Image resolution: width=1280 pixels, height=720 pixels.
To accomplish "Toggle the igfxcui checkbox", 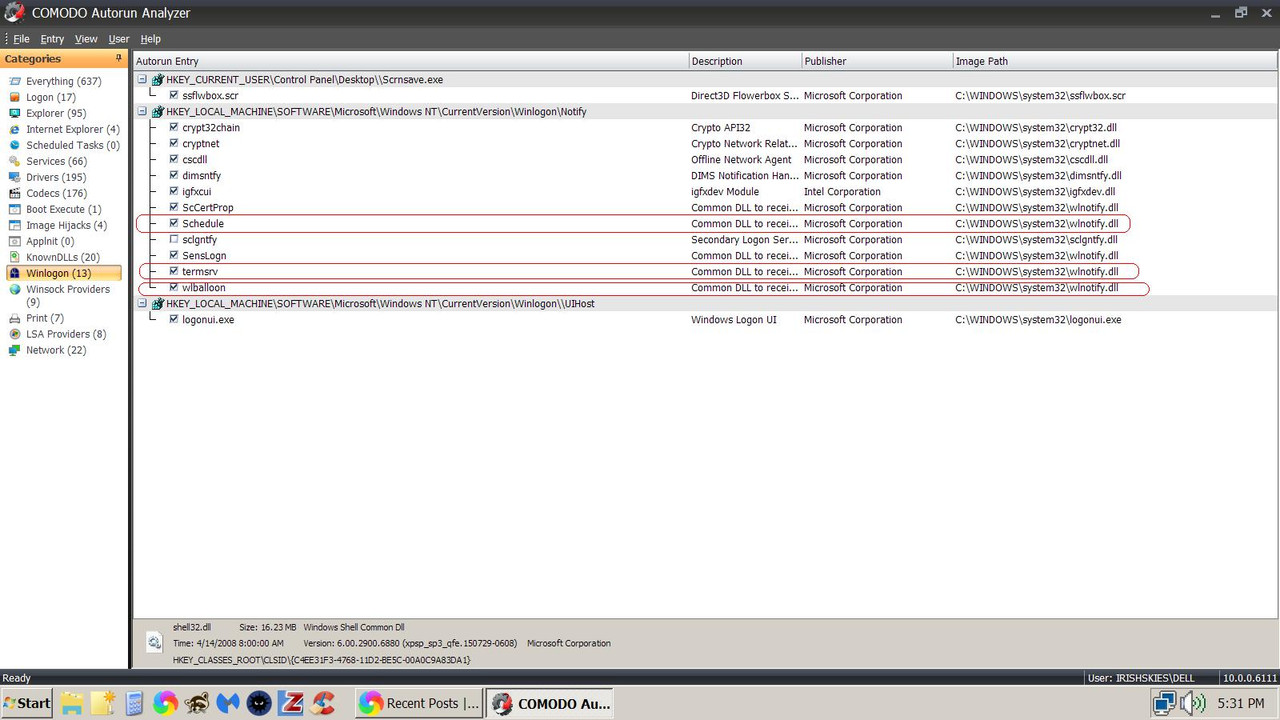I will 174,191.
